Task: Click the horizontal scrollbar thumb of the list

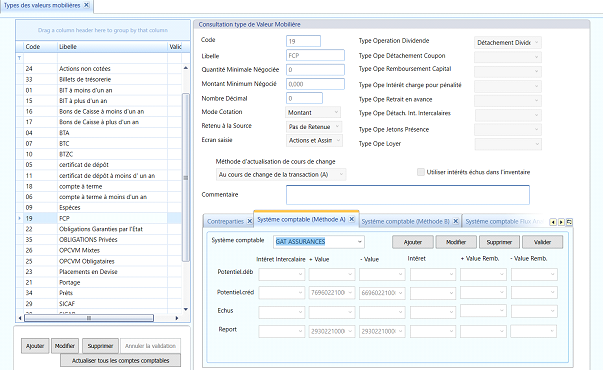Action: point(89,318)
